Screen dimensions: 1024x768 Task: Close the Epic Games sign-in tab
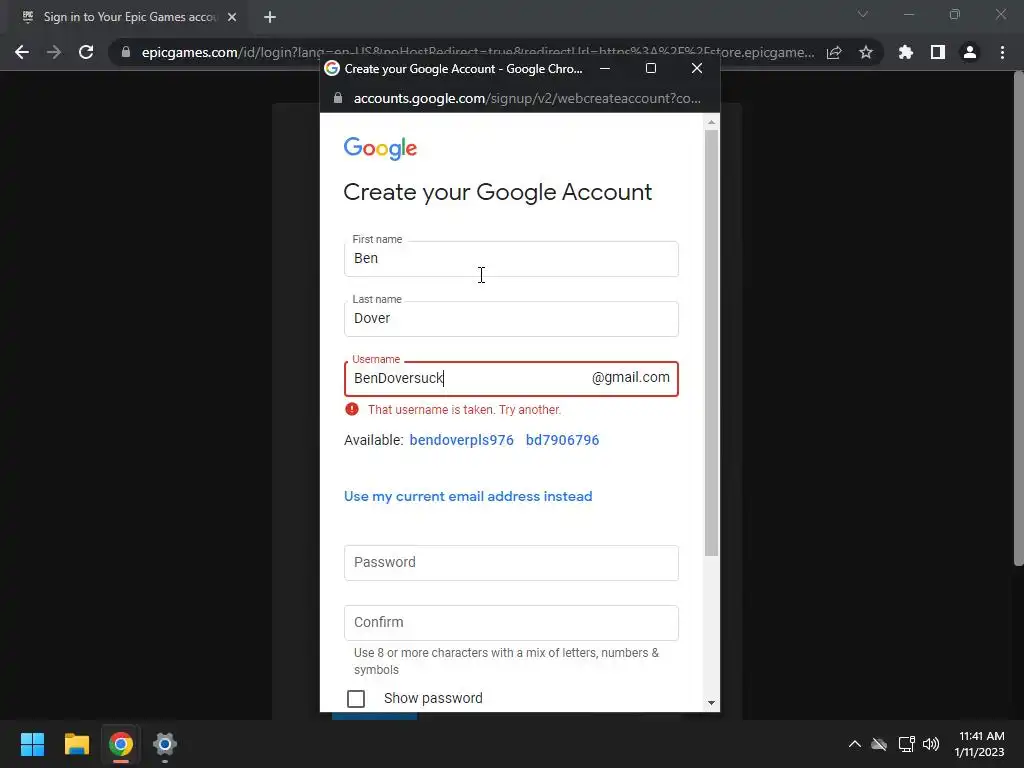coord(232,17)
